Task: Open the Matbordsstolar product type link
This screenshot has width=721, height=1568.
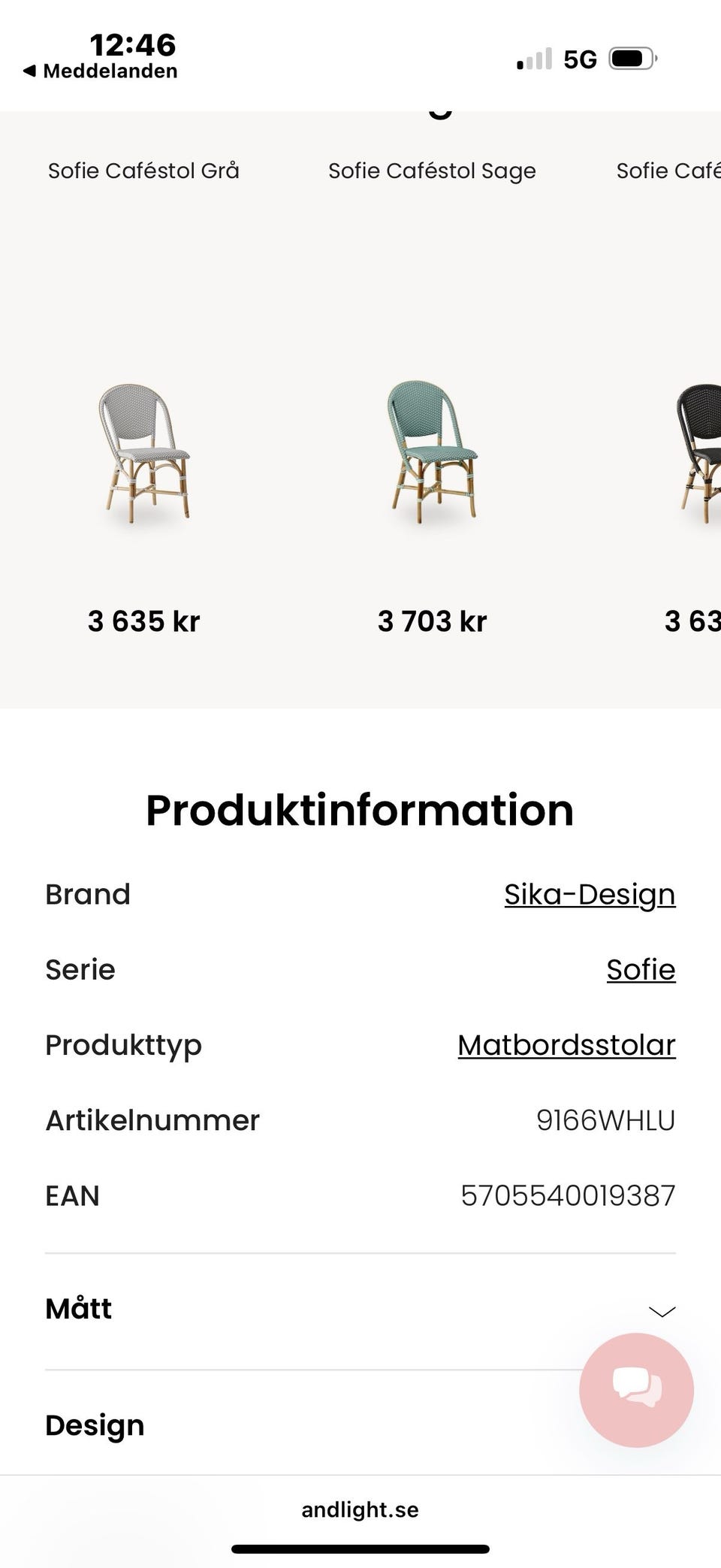Action: 567,1044
